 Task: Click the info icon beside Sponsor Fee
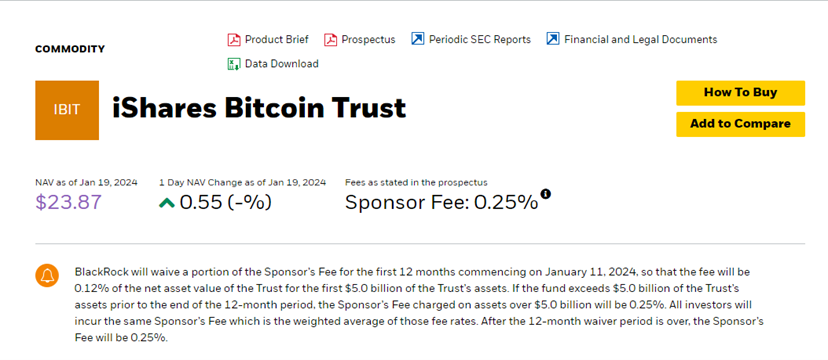coord(545,194)
